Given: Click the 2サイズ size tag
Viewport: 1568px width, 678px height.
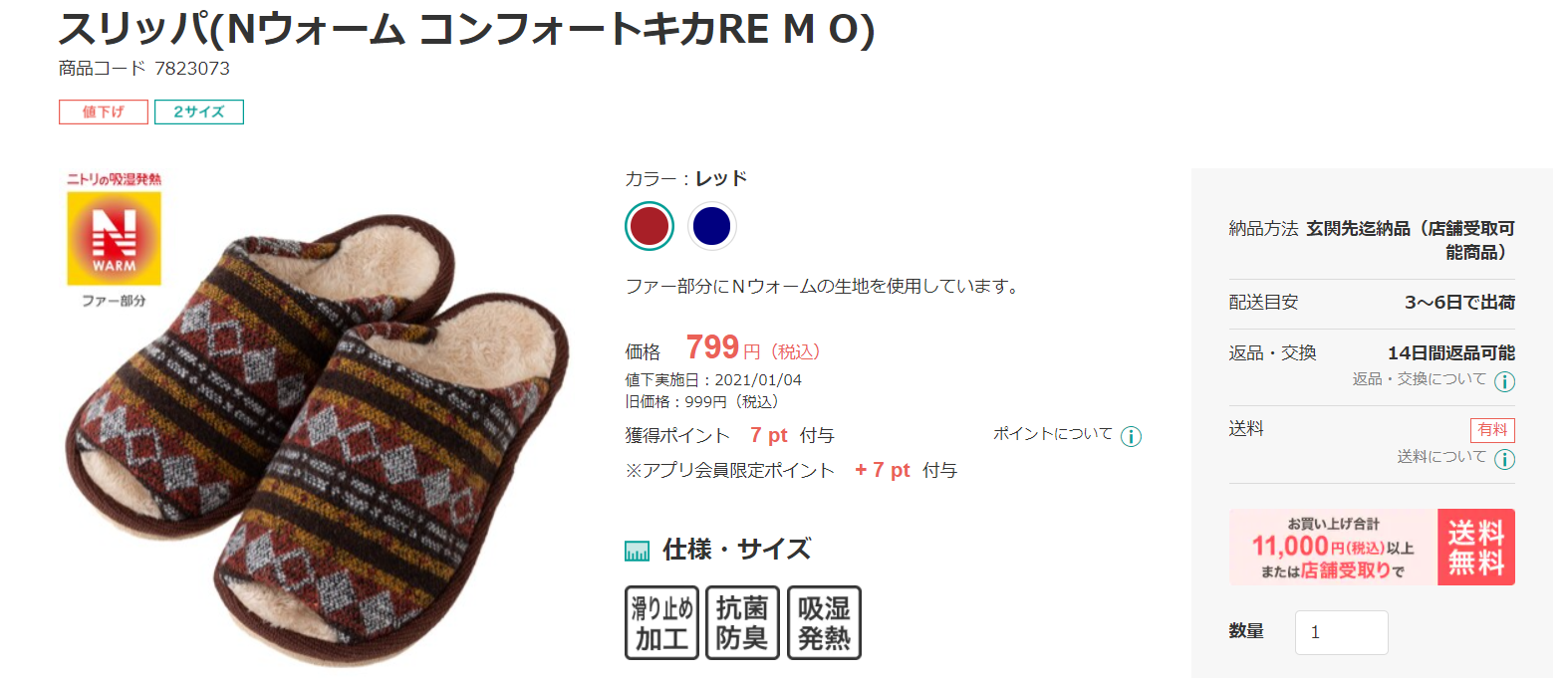Looking at the screenshot, I should click(199, 112).
